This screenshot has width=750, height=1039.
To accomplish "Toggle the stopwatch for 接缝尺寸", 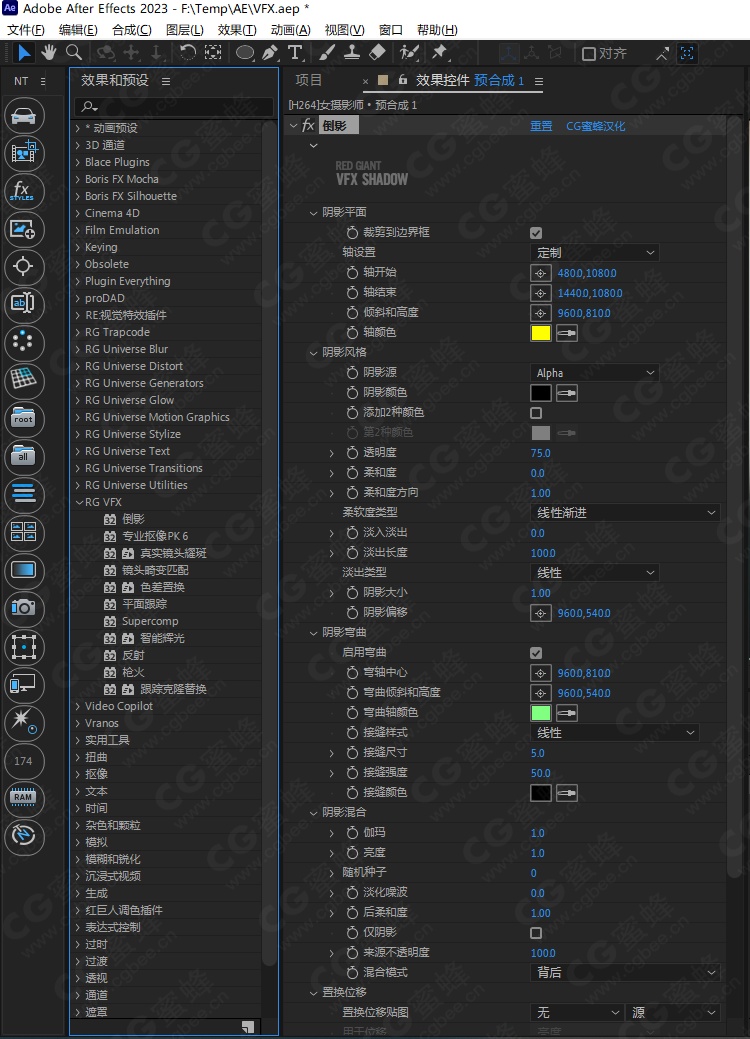I will 352,753.
